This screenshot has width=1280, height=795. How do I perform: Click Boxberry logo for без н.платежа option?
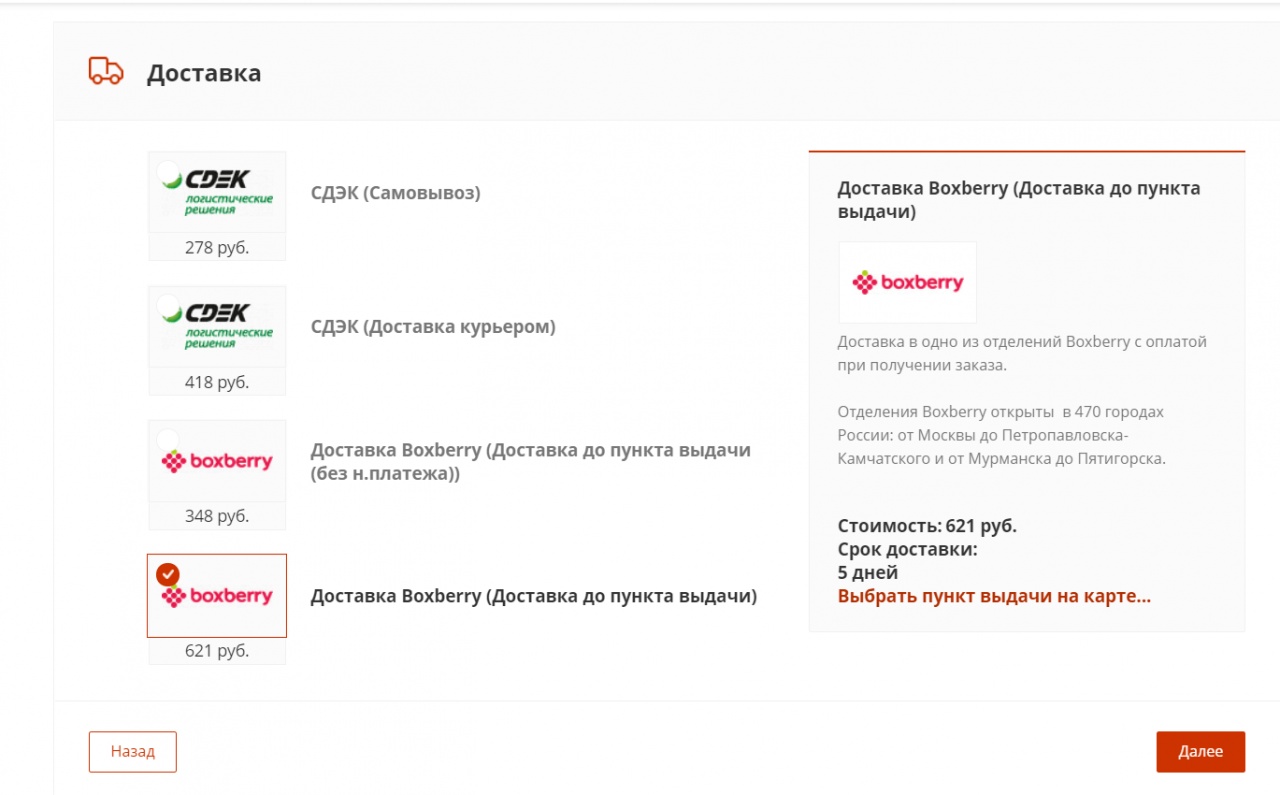tap(217, 461)
